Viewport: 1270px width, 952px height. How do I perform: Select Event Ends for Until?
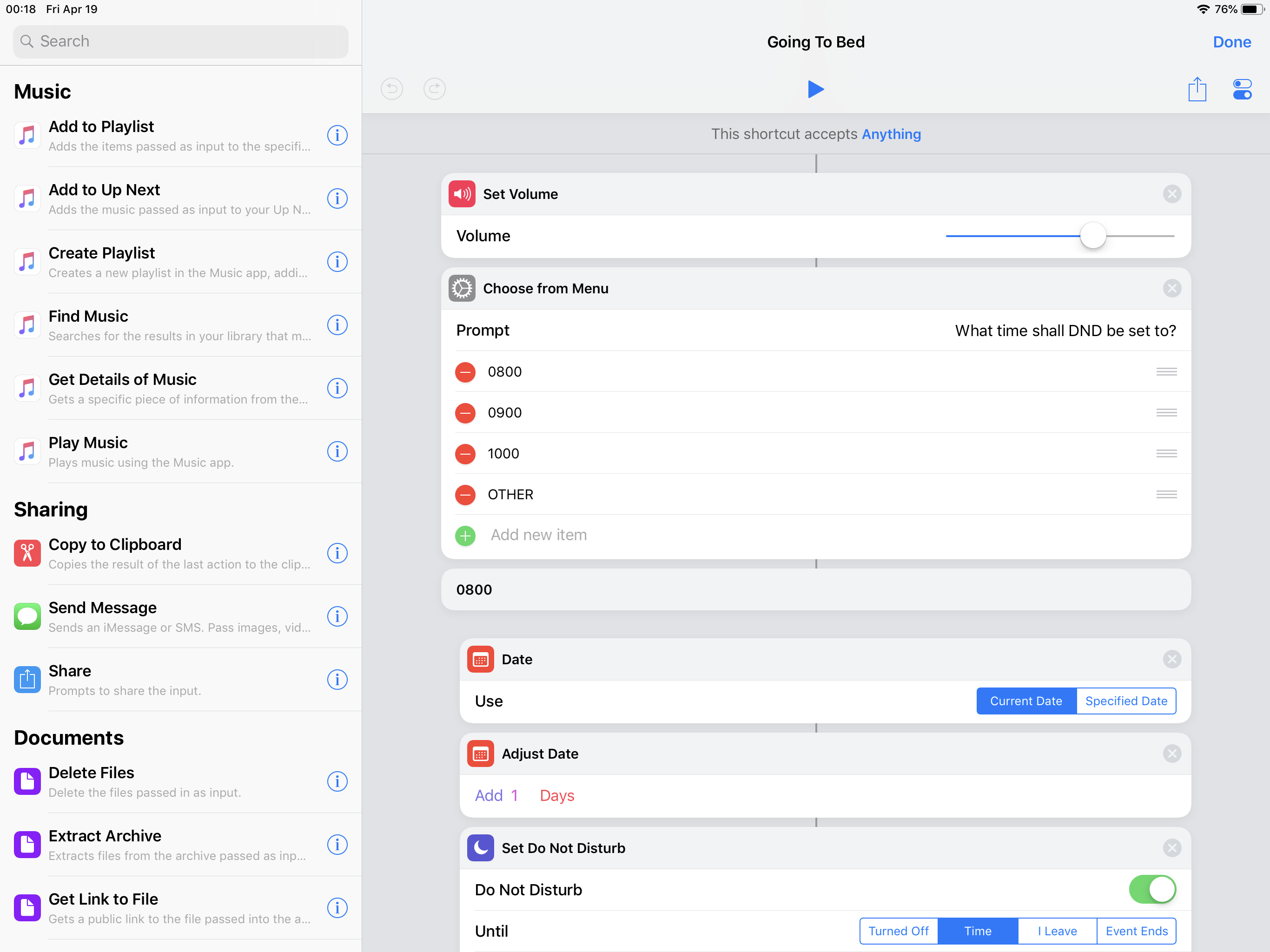tap(1136, 931)
